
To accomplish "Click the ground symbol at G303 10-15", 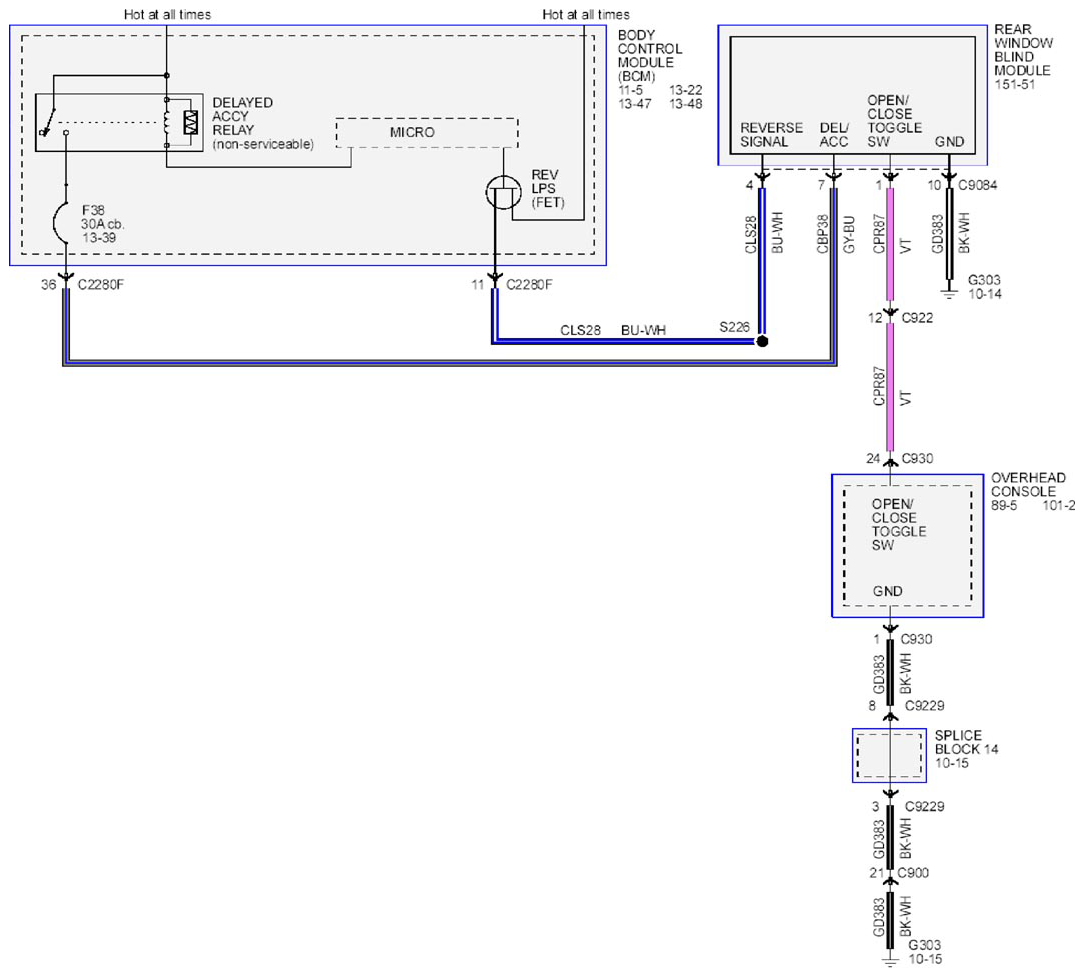I will click(x=890, y=960).
